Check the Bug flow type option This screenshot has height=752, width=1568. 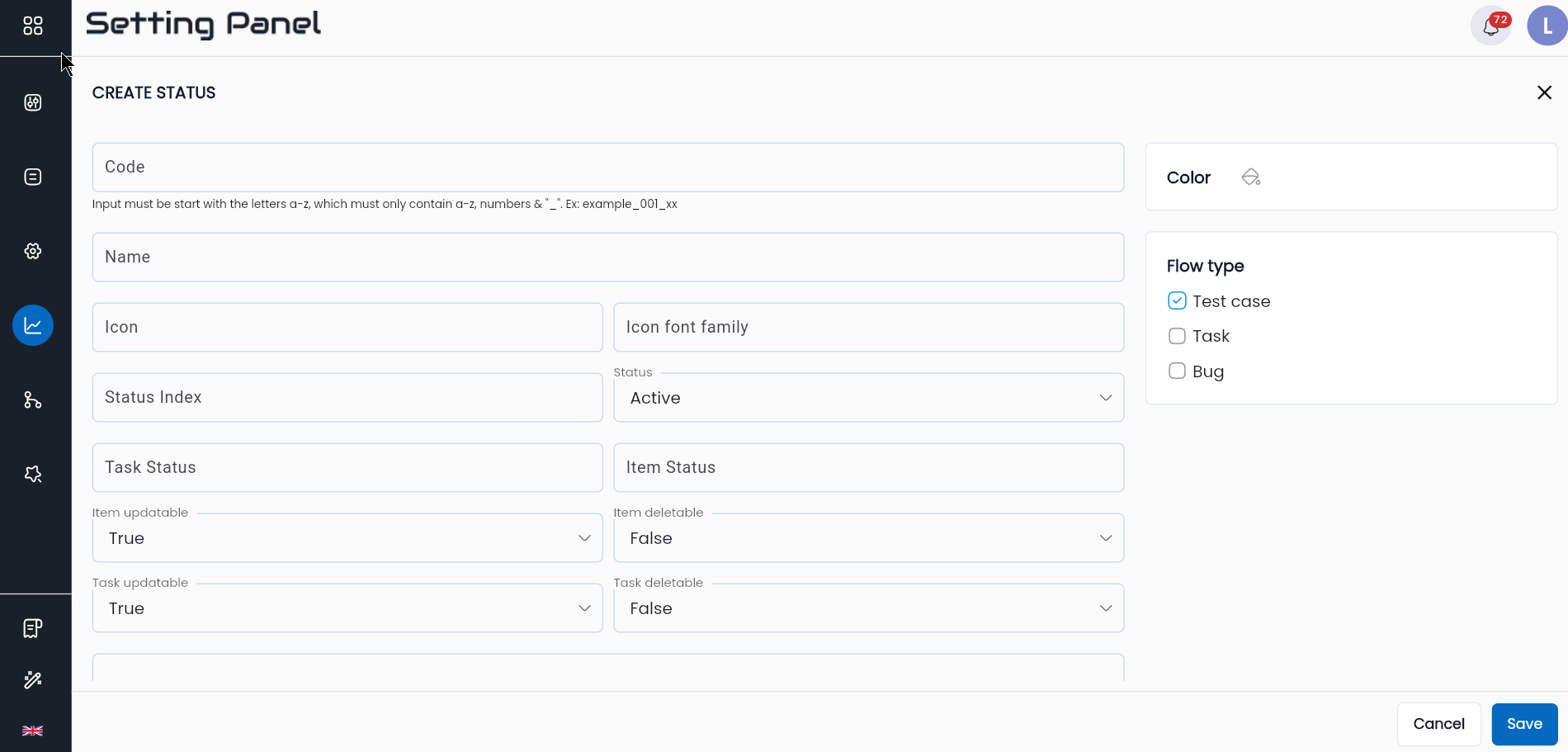(1176, 371)
